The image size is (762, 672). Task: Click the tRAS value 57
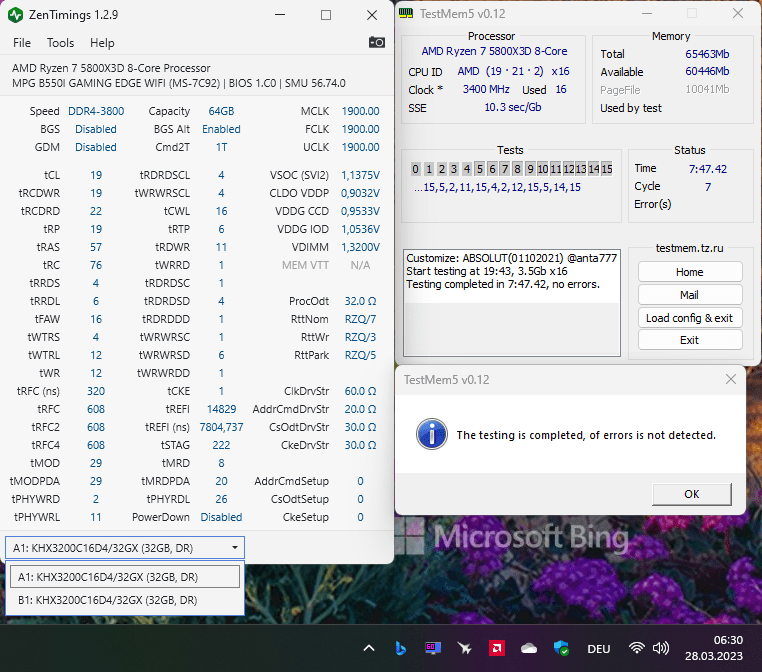pyautogui.click(x=96, y=247)
